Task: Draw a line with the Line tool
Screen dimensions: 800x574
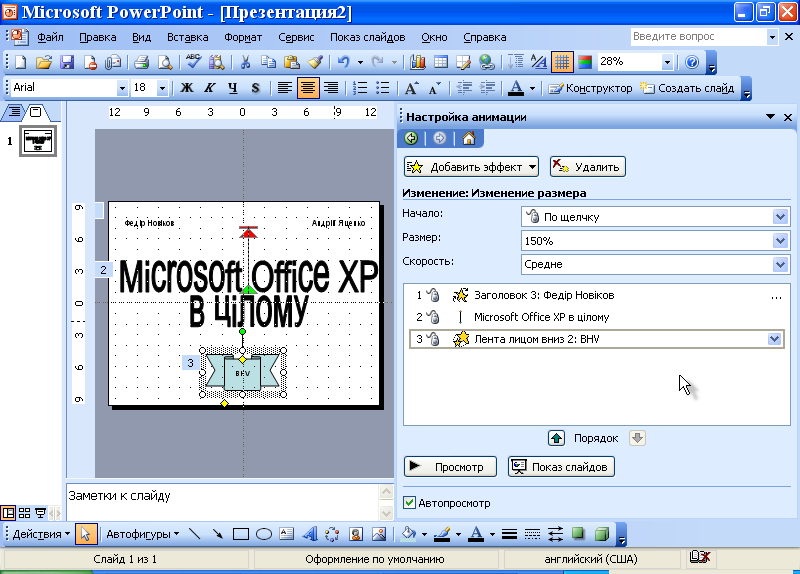Action: (x=194, y=534)
